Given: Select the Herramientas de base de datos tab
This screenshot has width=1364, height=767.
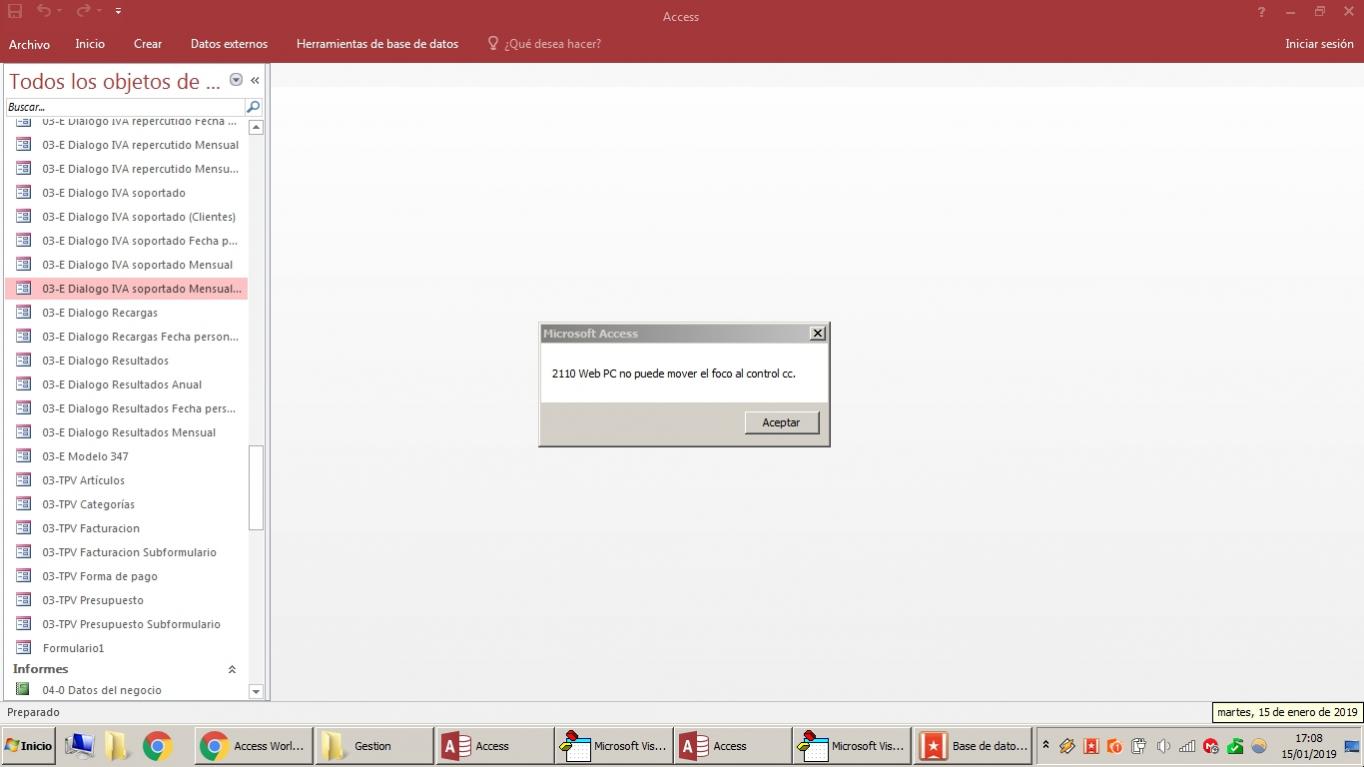Looking at the screenshot, I should 377,44.
